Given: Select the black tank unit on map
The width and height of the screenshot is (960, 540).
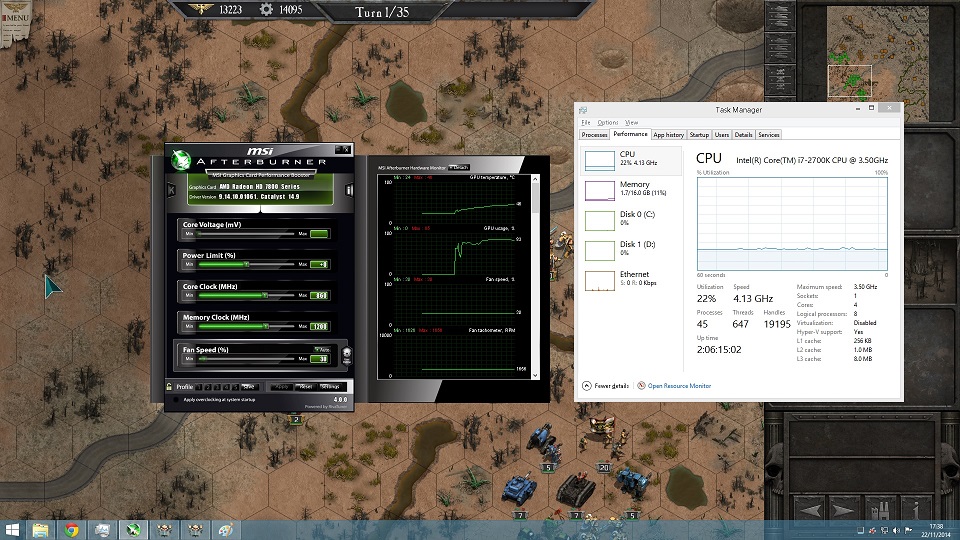Looking at the screenshot, I should coord(576,490).
